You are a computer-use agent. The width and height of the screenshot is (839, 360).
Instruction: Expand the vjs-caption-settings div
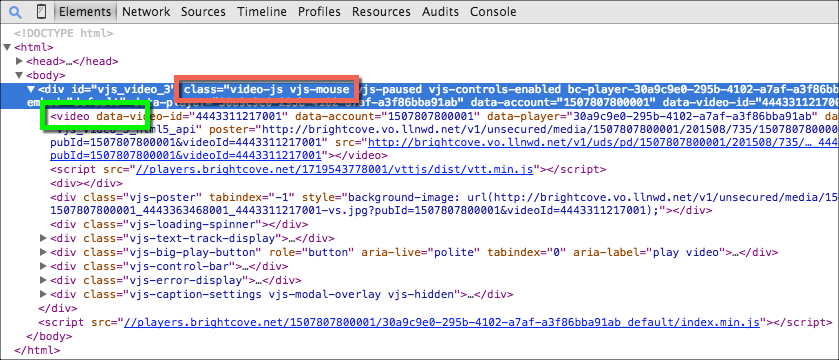click(44, 294)
